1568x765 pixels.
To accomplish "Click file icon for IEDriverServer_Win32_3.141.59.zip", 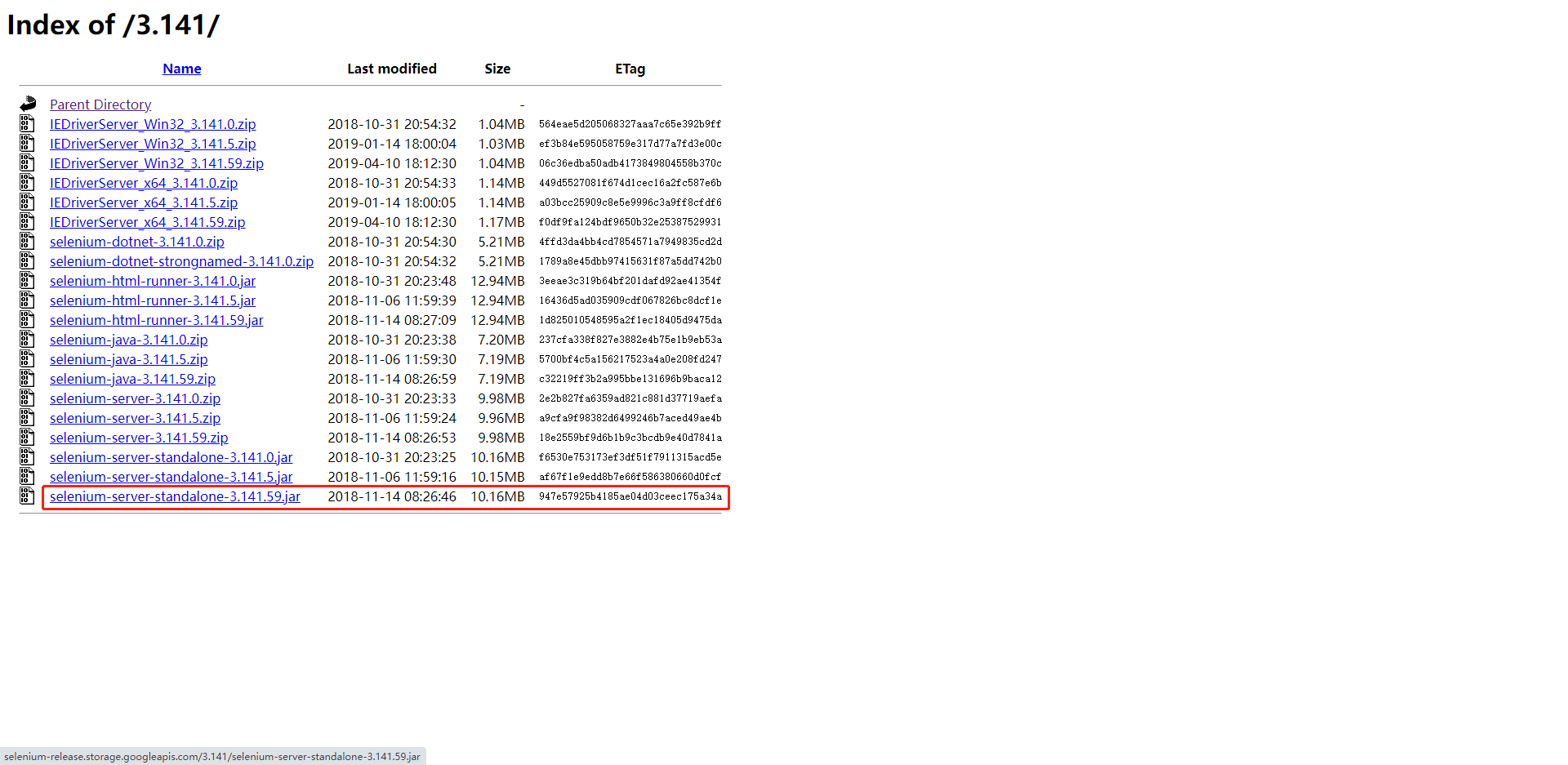I will pyautogui.click(x=27, y=162).
